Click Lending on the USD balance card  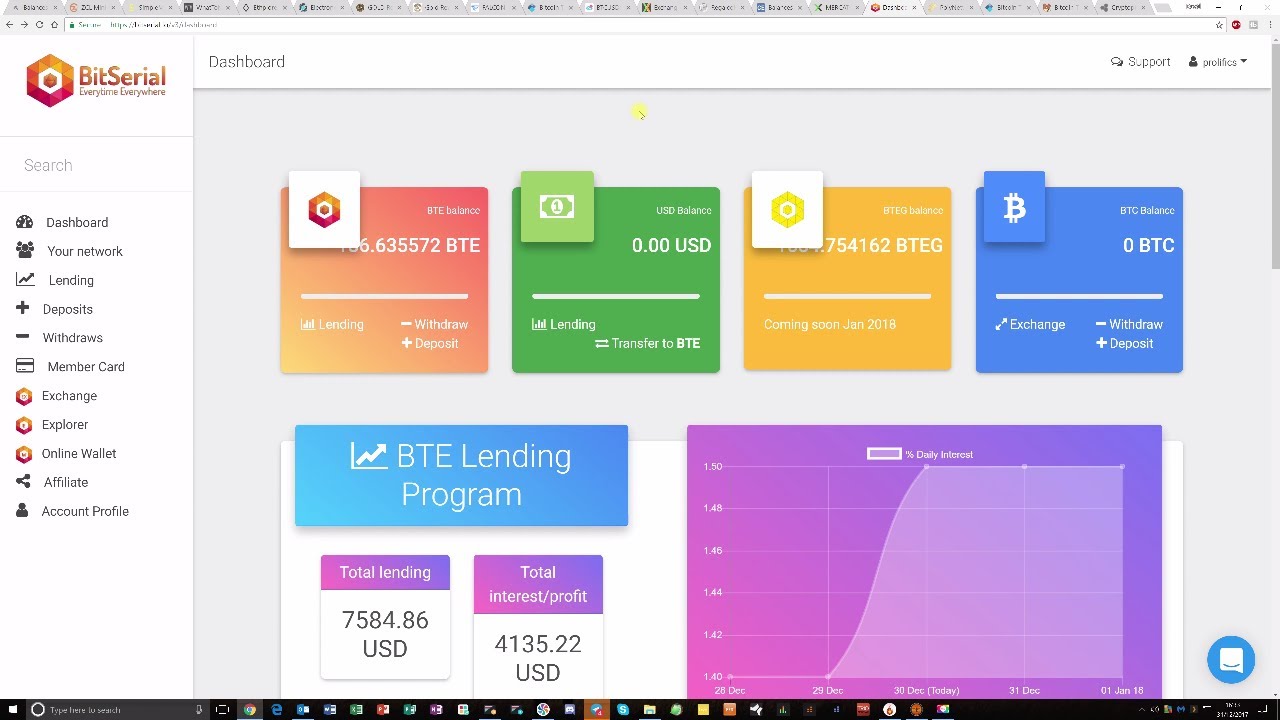(564, 324)
